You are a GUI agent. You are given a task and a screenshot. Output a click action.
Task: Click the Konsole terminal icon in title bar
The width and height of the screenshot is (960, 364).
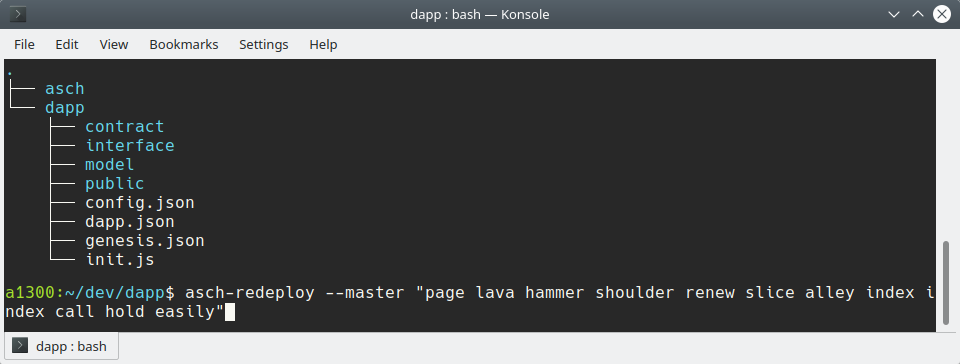(x=18, y=13)
